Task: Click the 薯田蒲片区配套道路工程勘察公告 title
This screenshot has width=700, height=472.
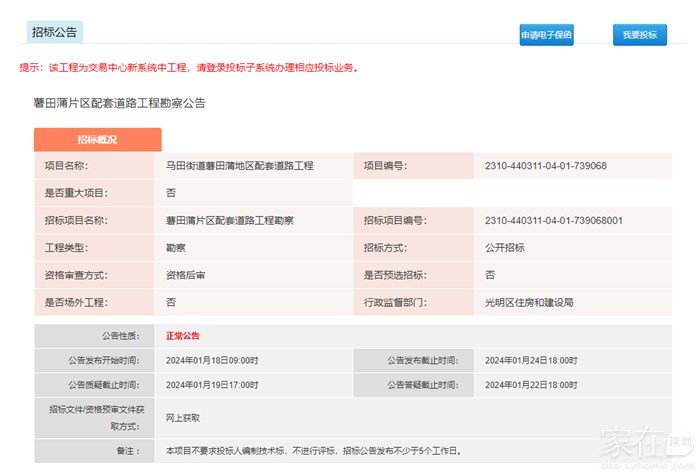Action: tap(119, 103)
